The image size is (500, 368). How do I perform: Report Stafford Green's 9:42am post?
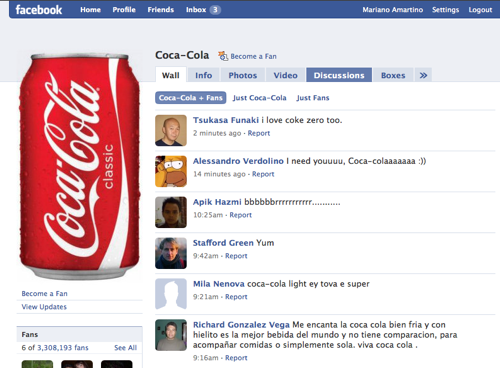coord(236,256)
